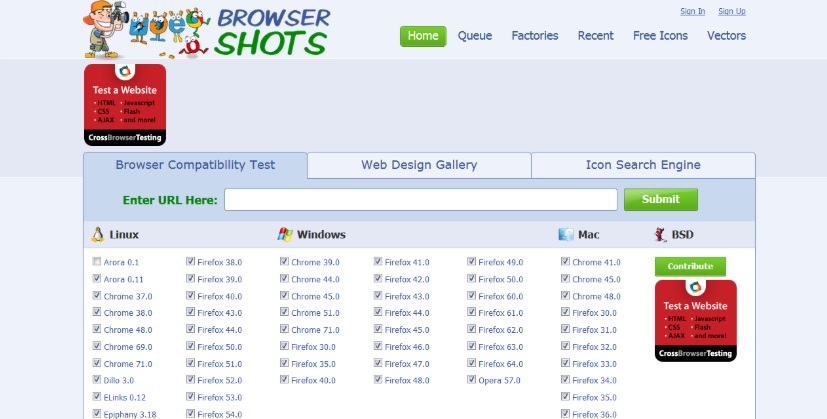Click the Mac Finder icon
Viewport: 827px width, 419px height.
click(x=566, y=235)
